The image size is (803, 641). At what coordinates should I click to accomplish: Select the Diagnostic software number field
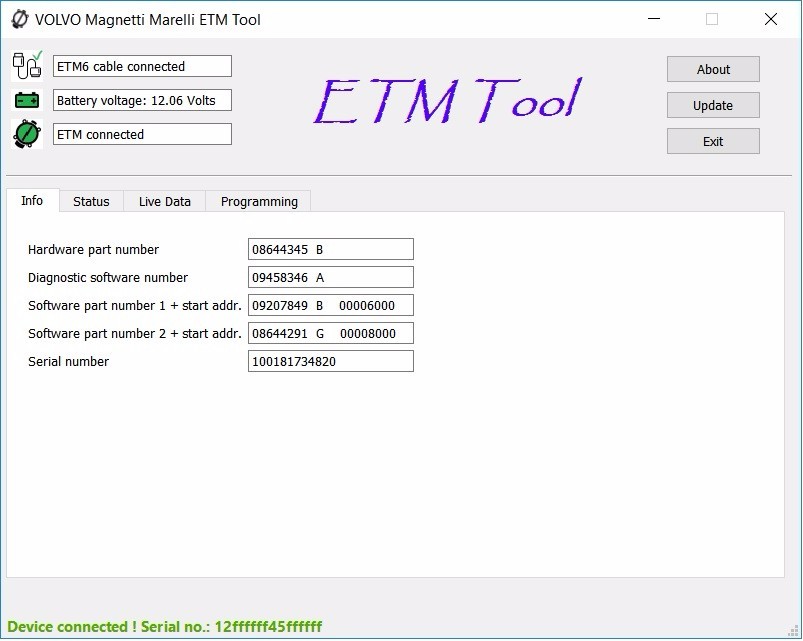click(x=330, y=277)
